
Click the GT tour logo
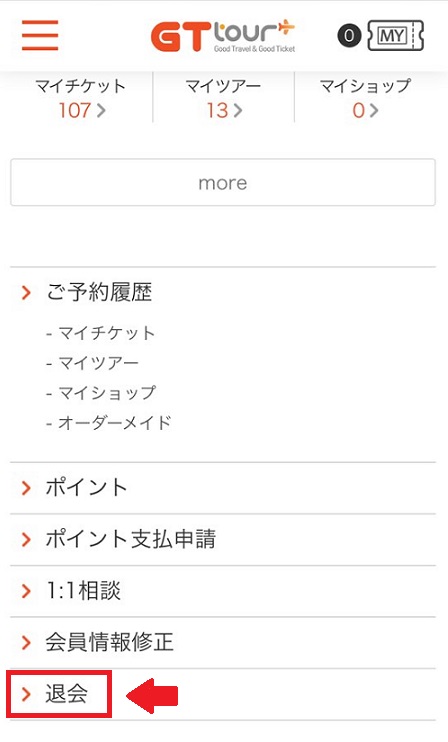point(223,36)
